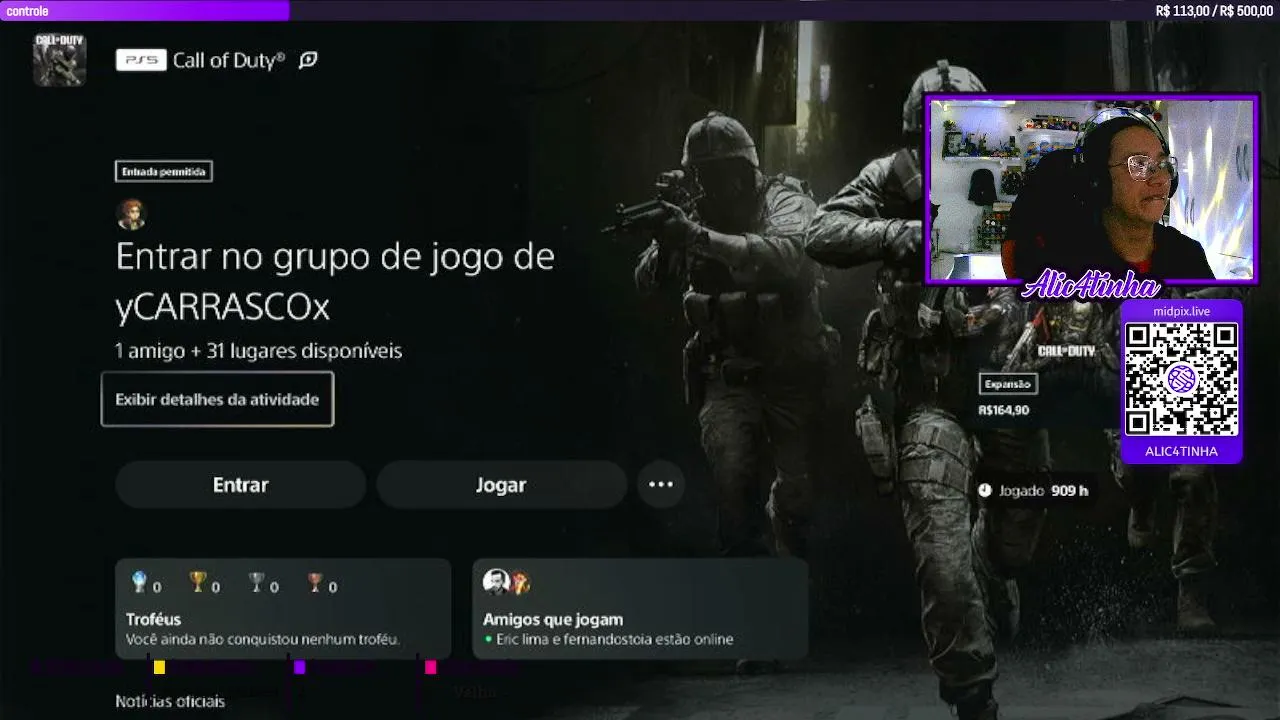
Task: Open 'Exibir detalhes da atividade'
Action: click(217, 399)
